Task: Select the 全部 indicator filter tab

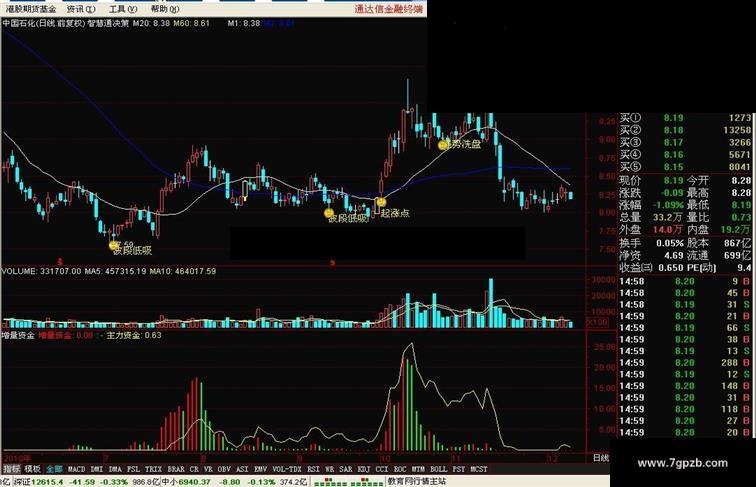Action: click(54, 469)
